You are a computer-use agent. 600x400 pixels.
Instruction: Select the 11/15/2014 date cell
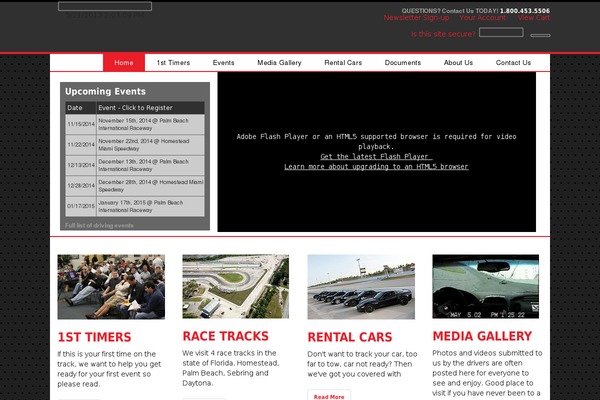pyautogui.click(x=81, y=124)
